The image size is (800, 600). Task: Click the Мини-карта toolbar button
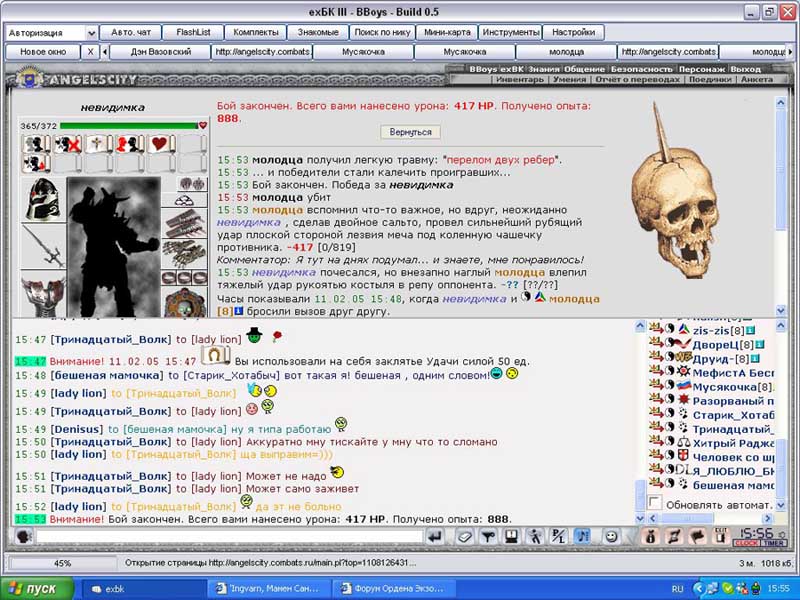click(447, 32)
